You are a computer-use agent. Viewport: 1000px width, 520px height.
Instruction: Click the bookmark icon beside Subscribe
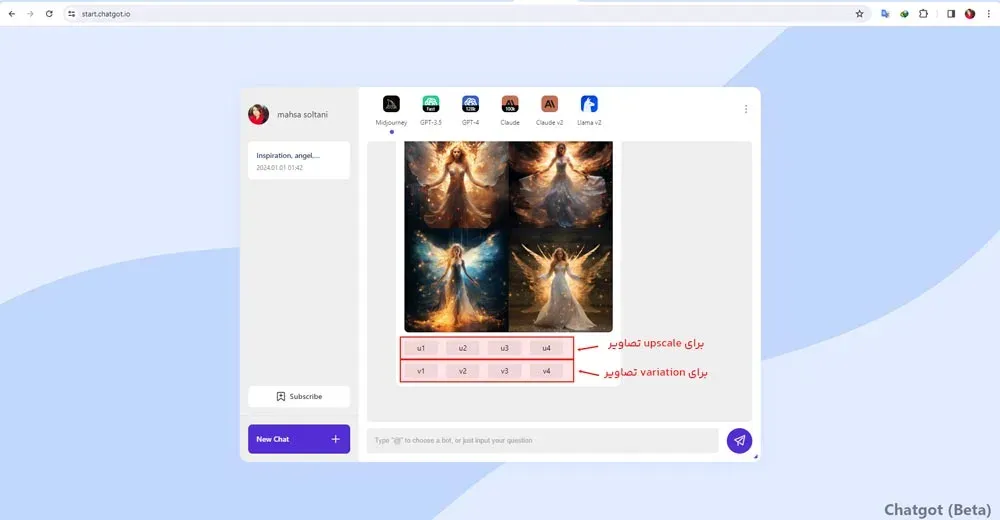(281, 396)
